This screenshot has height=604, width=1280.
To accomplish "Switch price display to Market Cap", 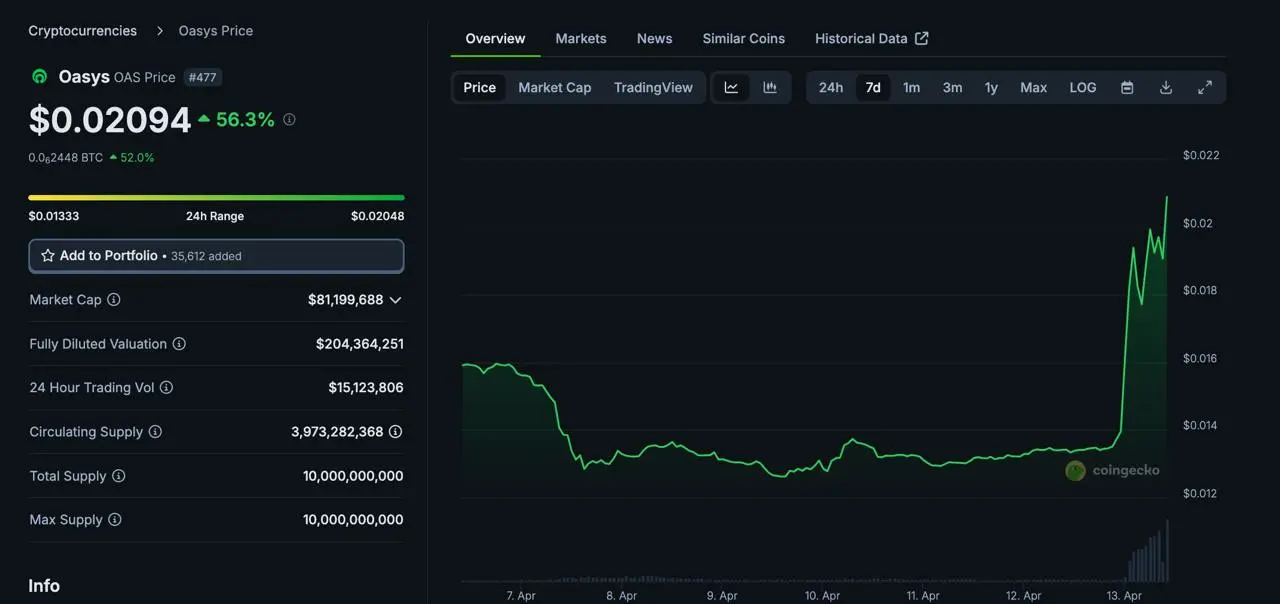I will tap(554, 87).
